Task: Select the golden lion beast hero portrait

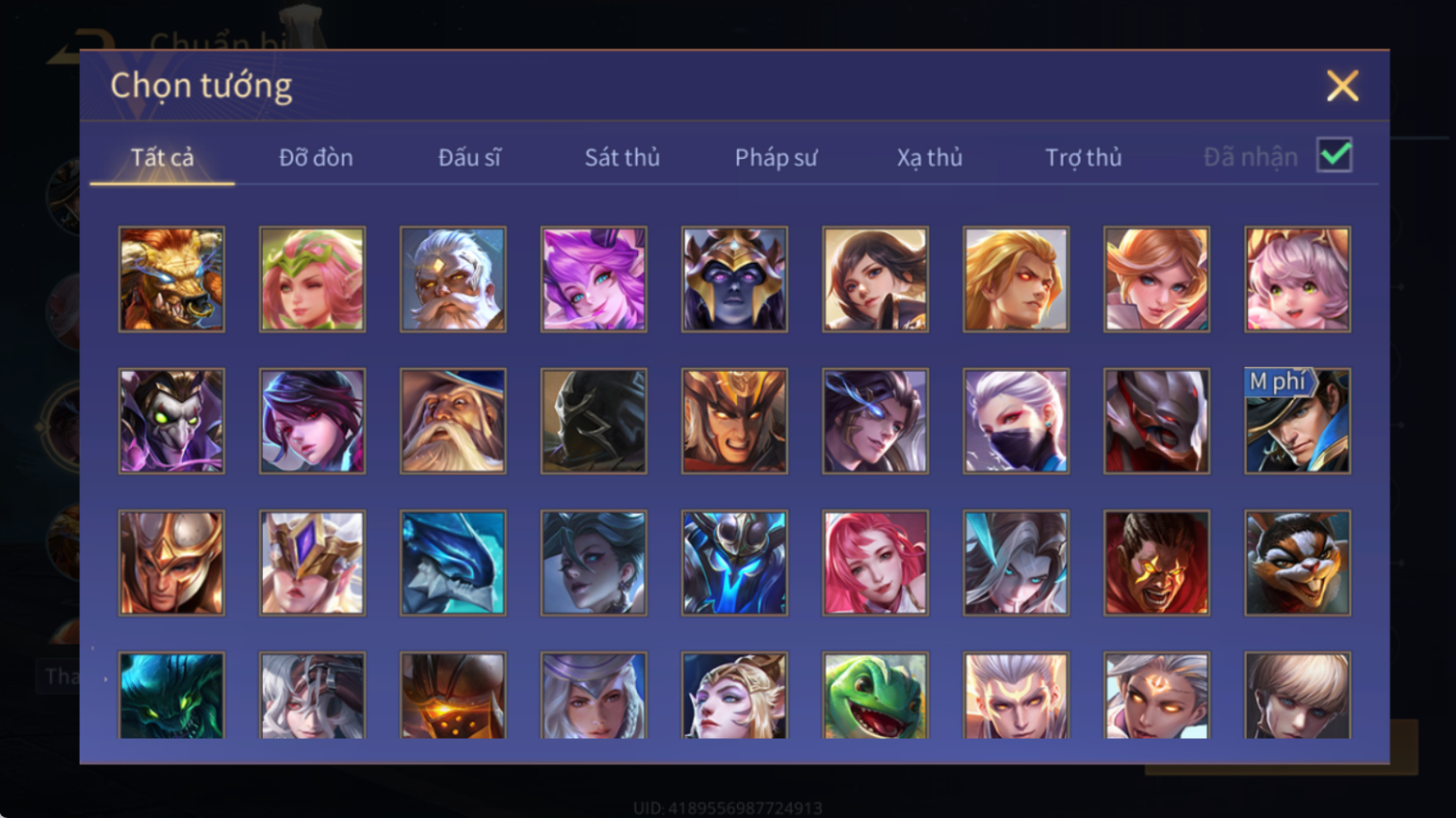Action: pyautogui.click(x=172, y=279)
